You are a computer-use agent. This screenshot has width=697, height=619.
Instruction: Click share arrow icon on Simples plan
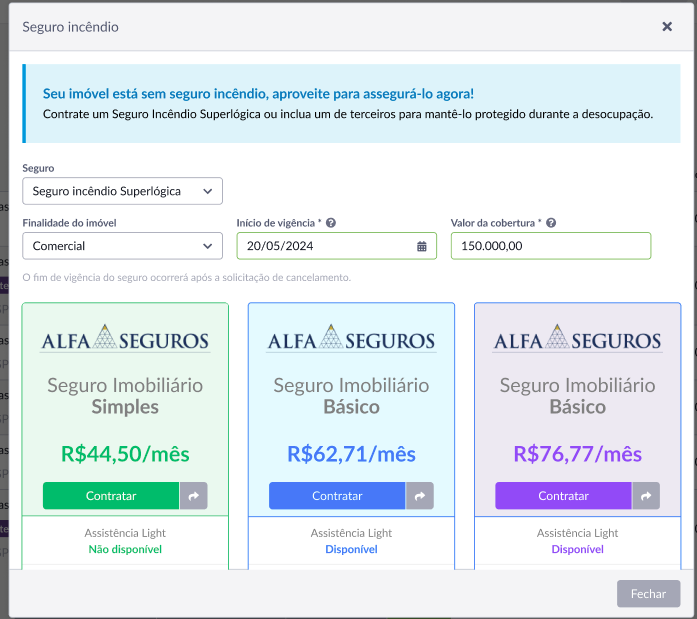click(x=193, y=495)
